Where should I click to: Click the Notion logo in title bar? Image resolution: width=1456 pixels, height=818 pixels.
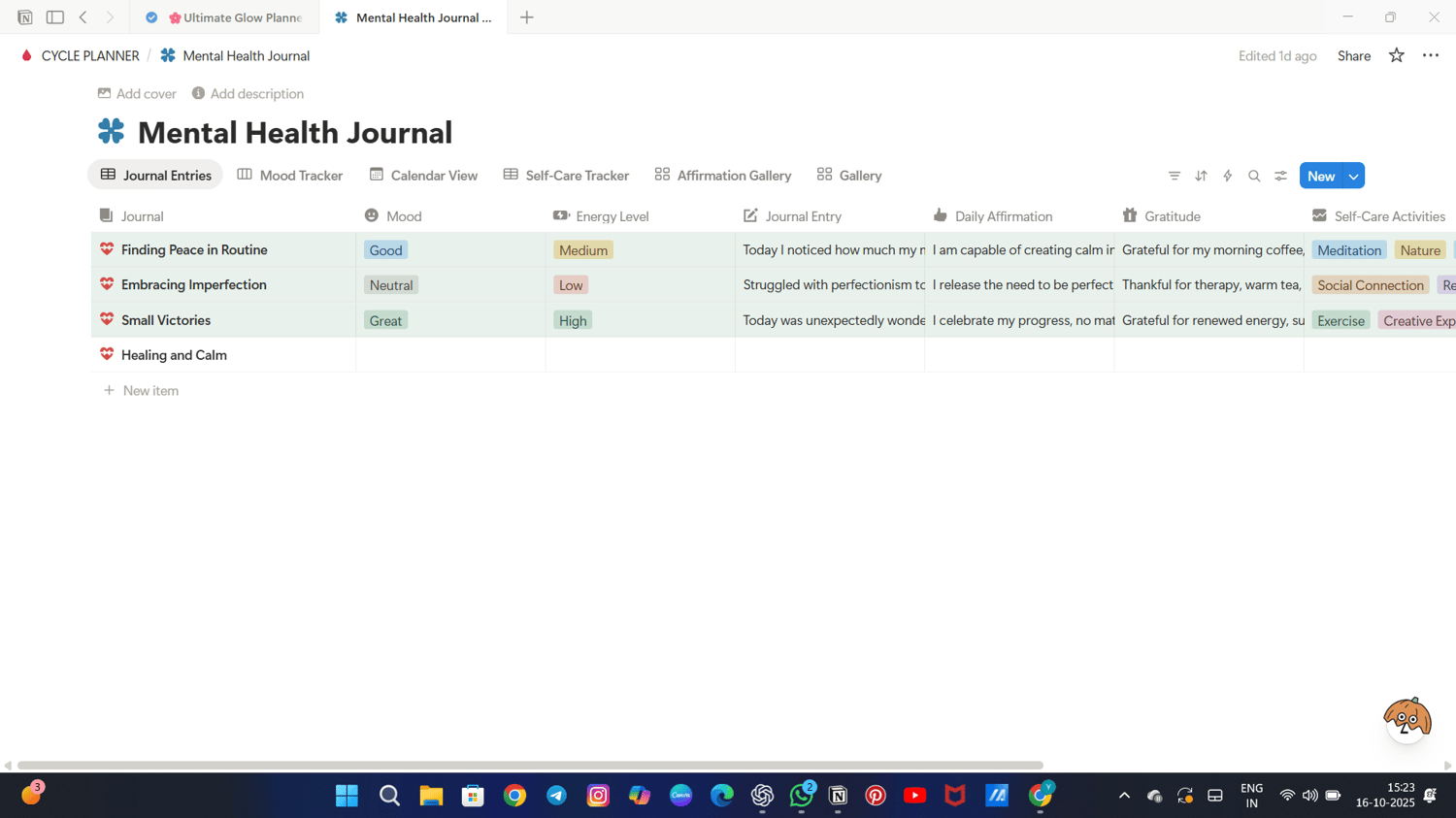pos(25,17)
